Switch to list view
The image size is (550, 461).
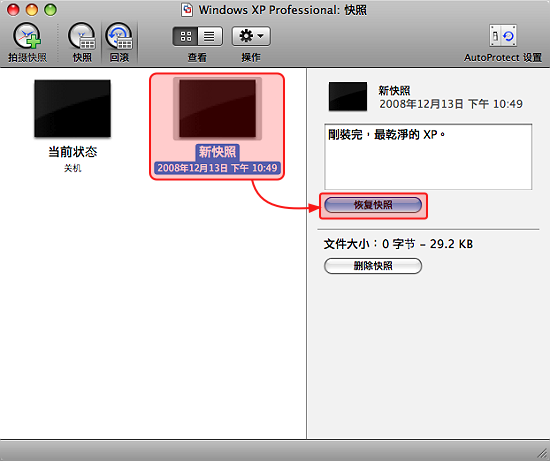(210, 36)
